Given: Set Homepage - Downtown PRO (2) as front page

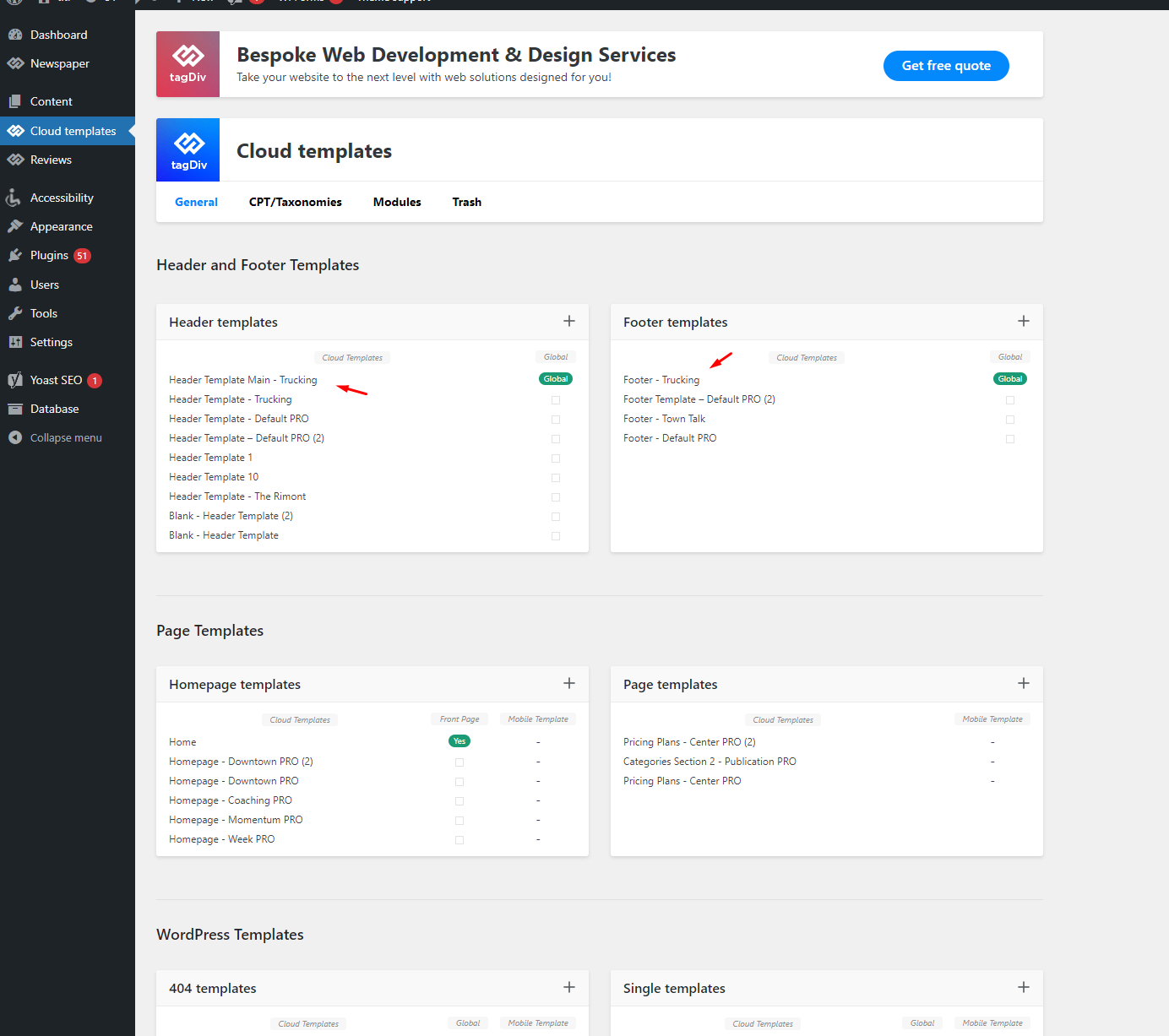Looking at the screenshot, I should [459, 762].
